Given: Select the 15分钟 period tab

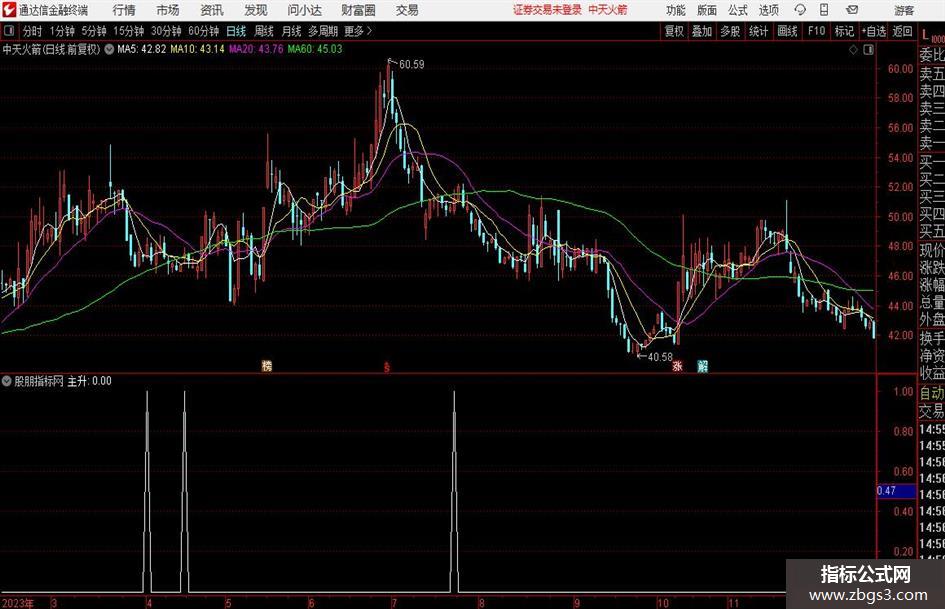Looking at the screenshot, I should (129, 31).
